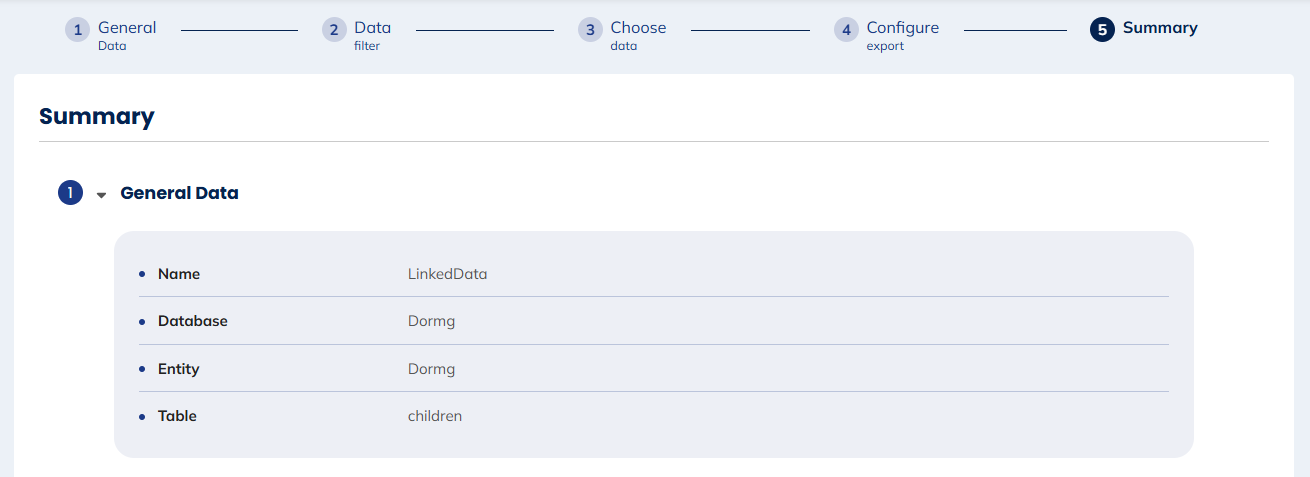The height and width of the screenshot is (477, 1310).
Task: Click the Summary page heading
Action: pyautogui.click(x=97, y=116)
